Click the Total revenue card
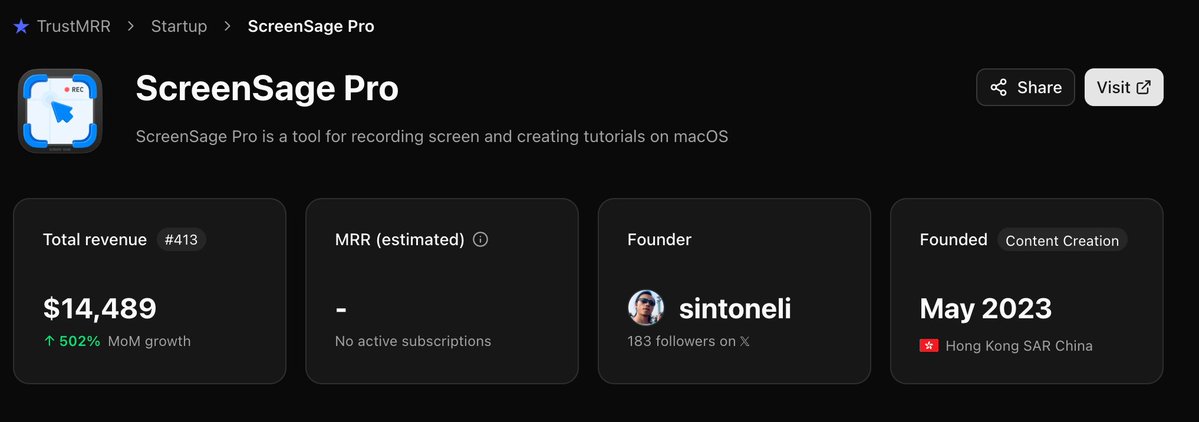The width and height of the screenshot is (1199, 422). (x=149, y=290)
